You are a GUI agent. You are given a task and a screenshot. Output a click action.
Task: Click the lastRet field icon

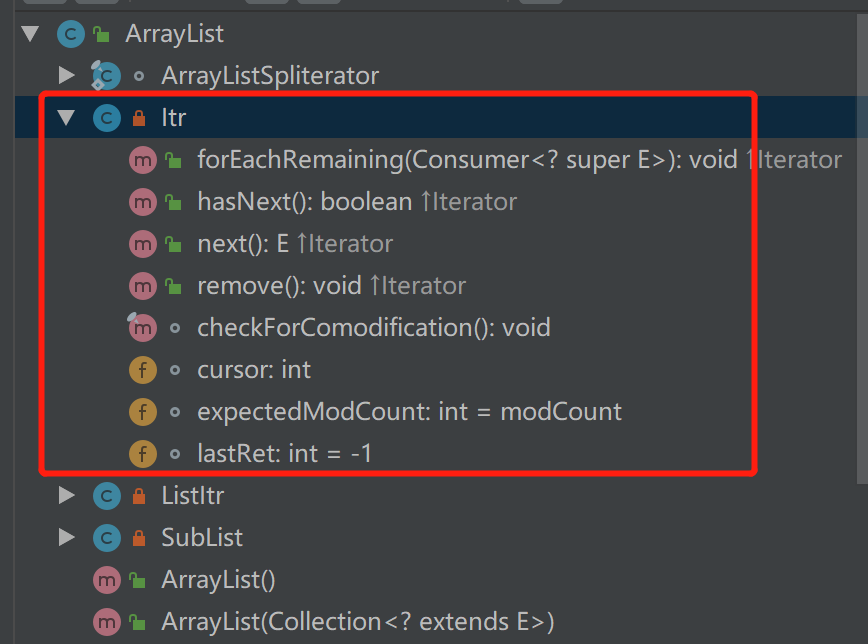143,454
